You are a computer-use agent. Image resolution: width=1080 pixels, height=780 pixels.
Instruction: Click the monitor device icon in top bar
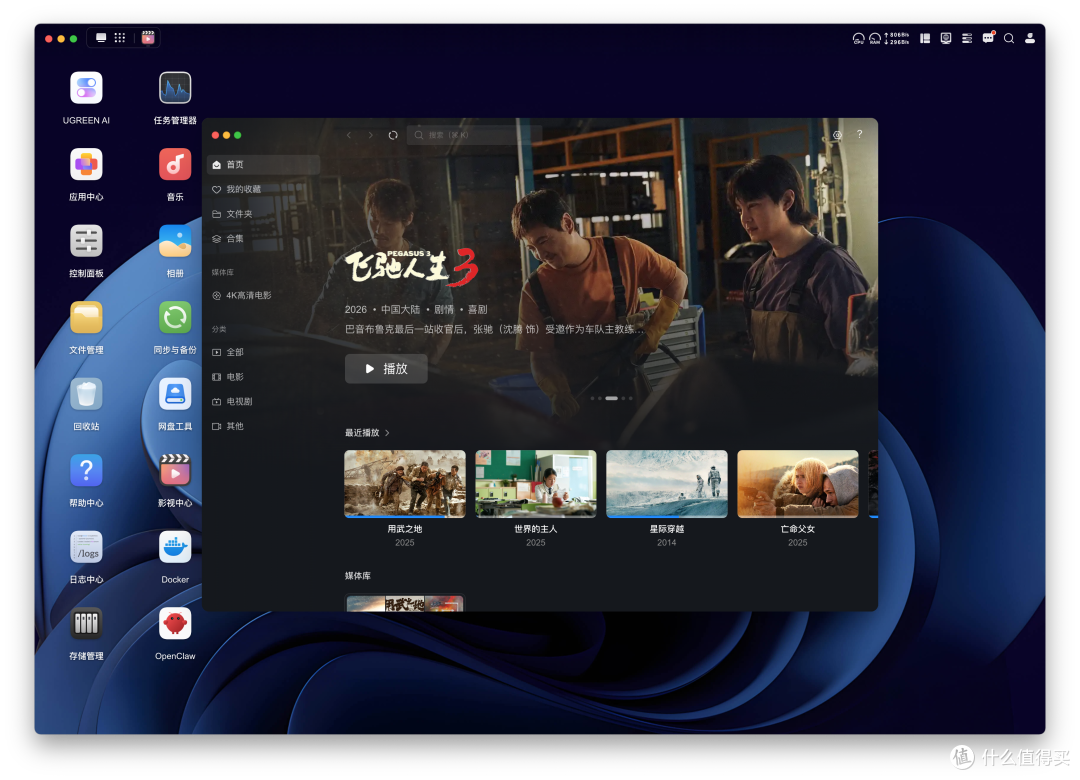(x=946, y=39)
